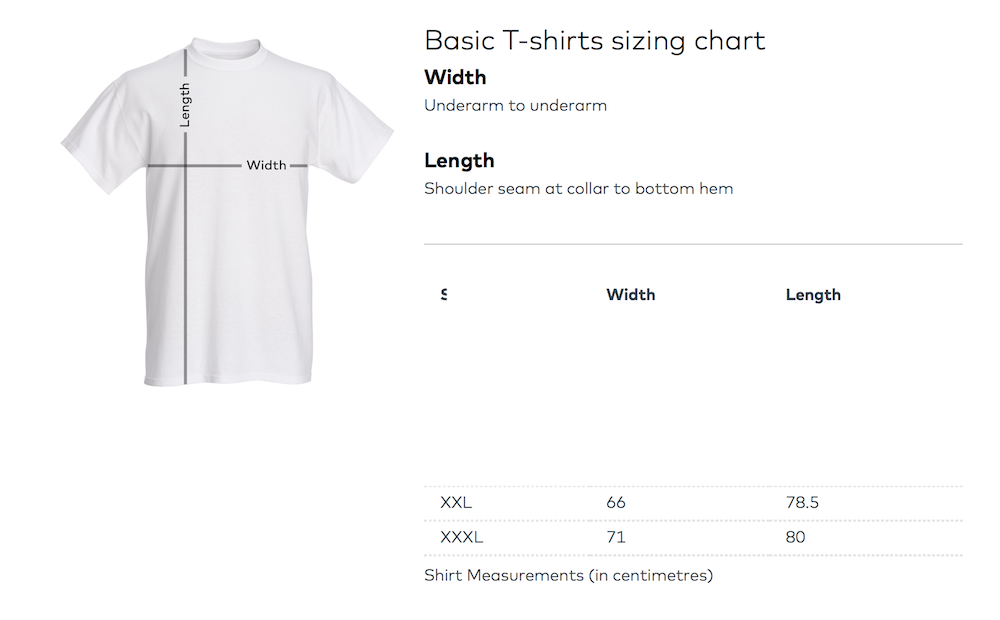Click the XXXL width value 71
The image size is (1000, 620).
[616, 537]
